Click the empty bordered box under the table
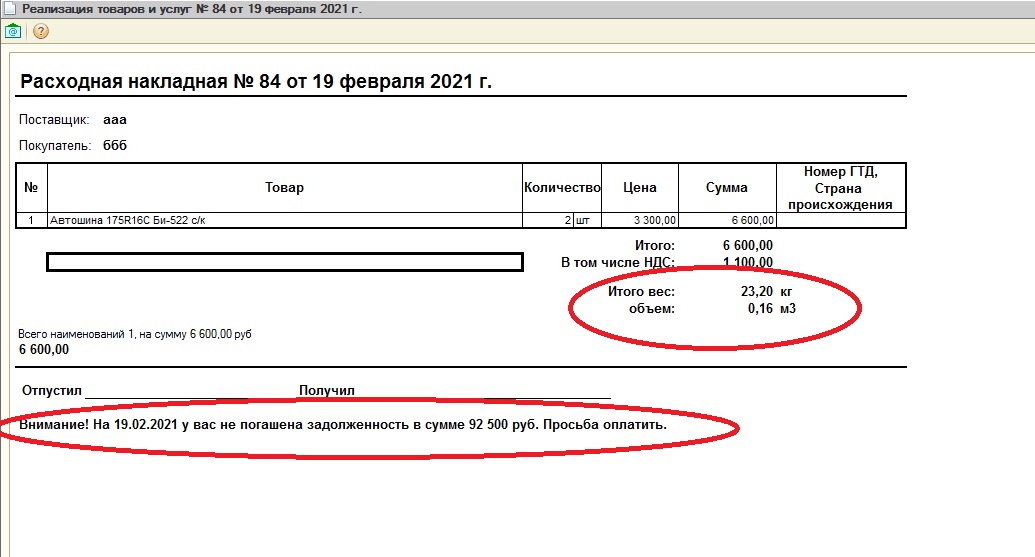The width and height of the screenshot is (1035, 557). click(284, 262)
